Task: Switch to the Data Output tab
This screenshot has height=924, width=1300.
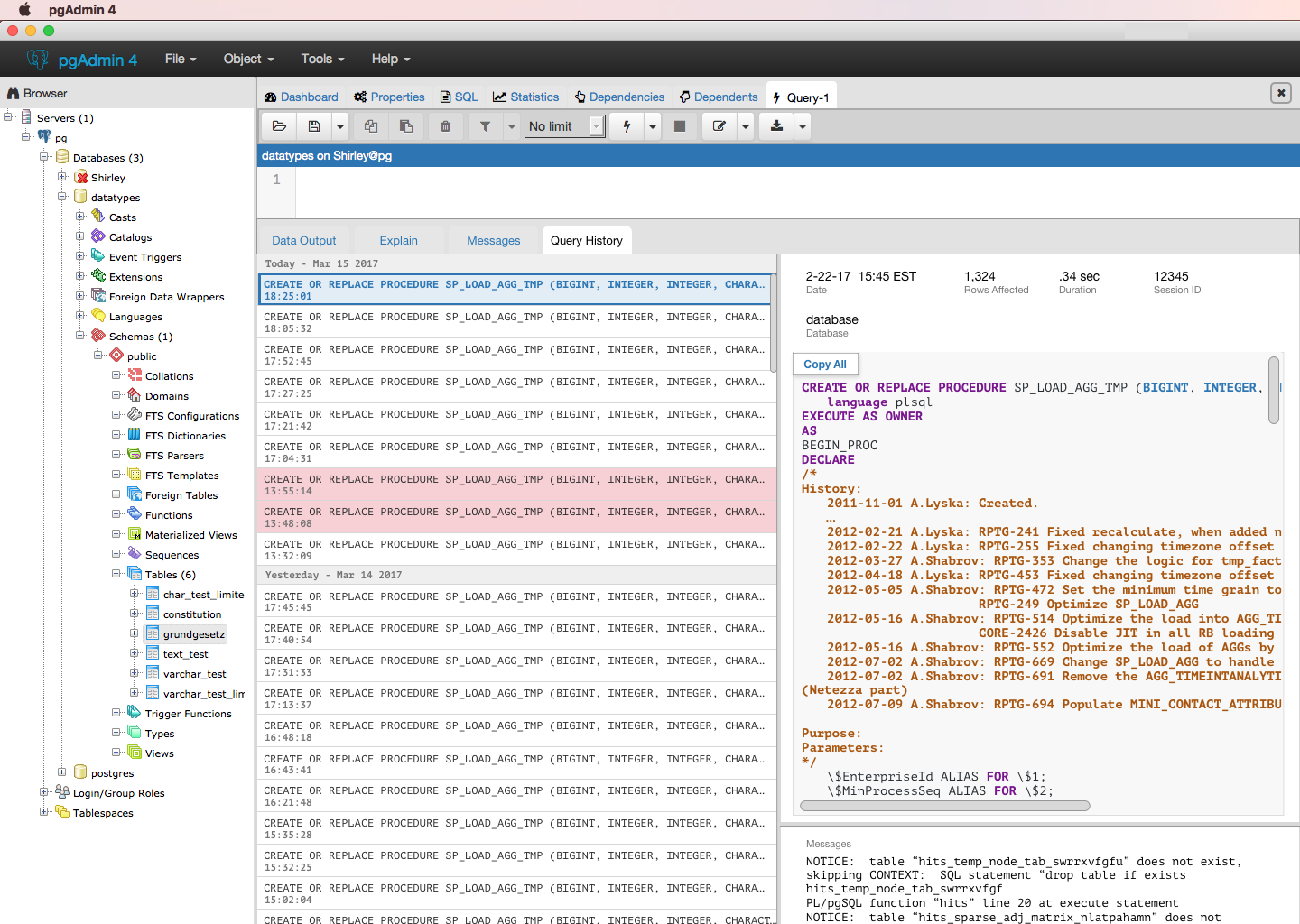Action: [303, 241]
